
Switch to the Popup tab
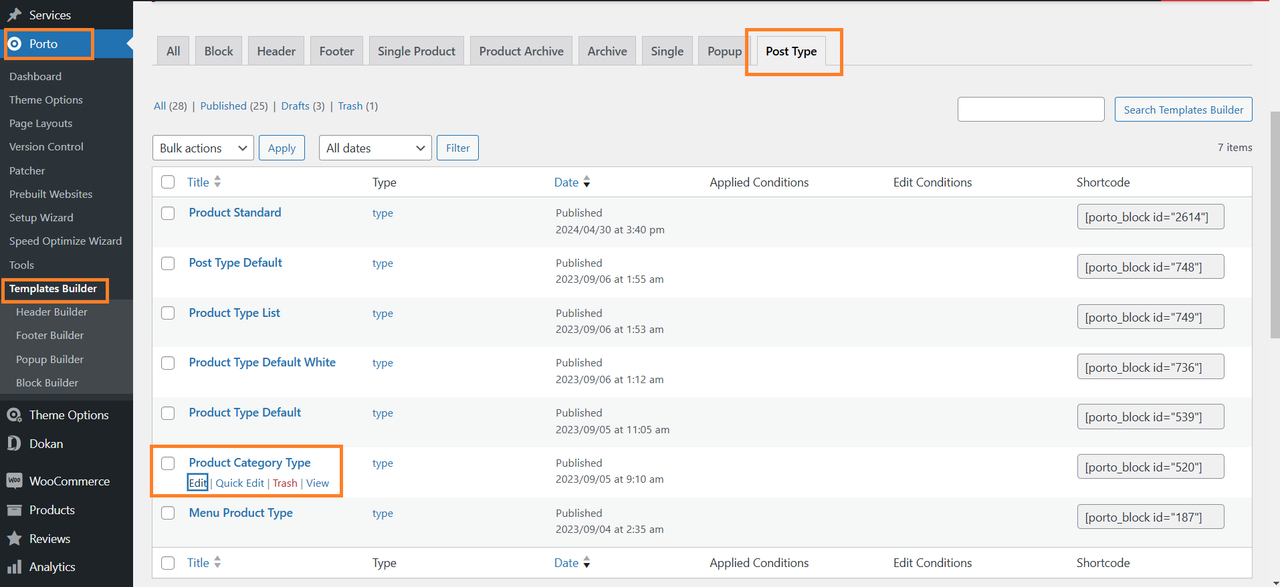click(725, 51)
